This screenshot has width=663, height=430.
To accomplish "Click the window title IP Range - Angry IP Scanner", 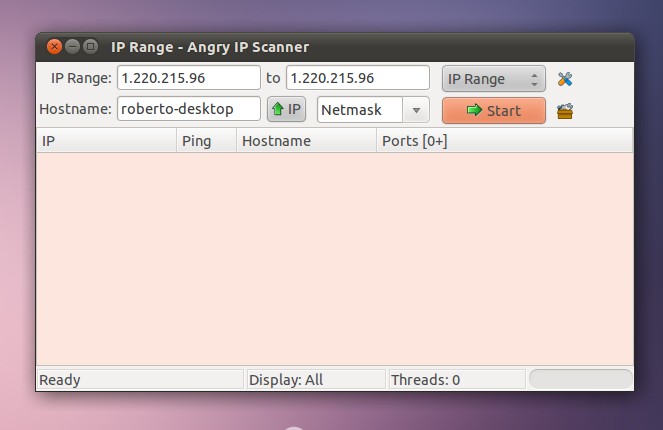I will [210, 47].
